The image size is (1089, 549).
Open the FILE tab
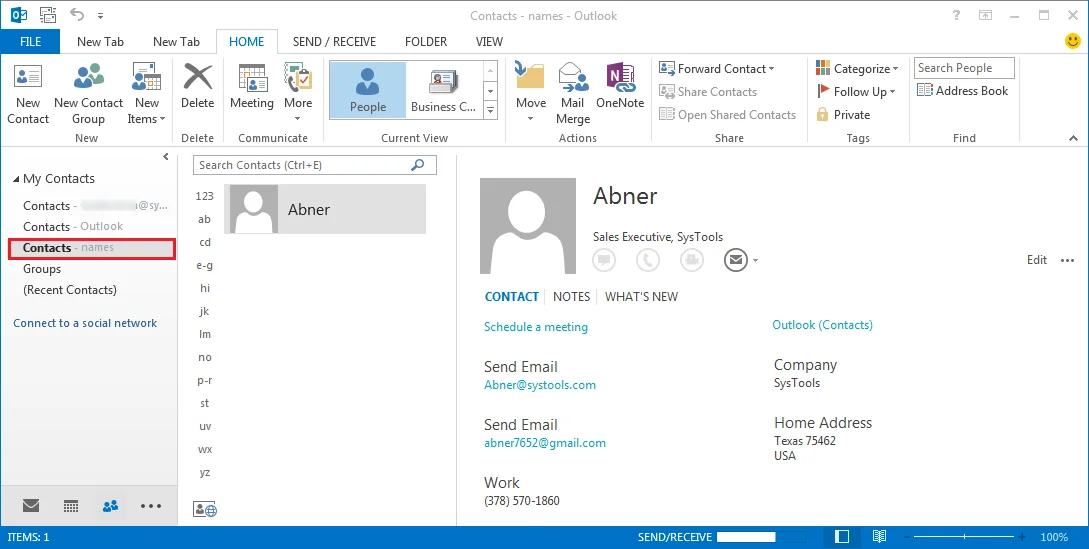point(31,42)
